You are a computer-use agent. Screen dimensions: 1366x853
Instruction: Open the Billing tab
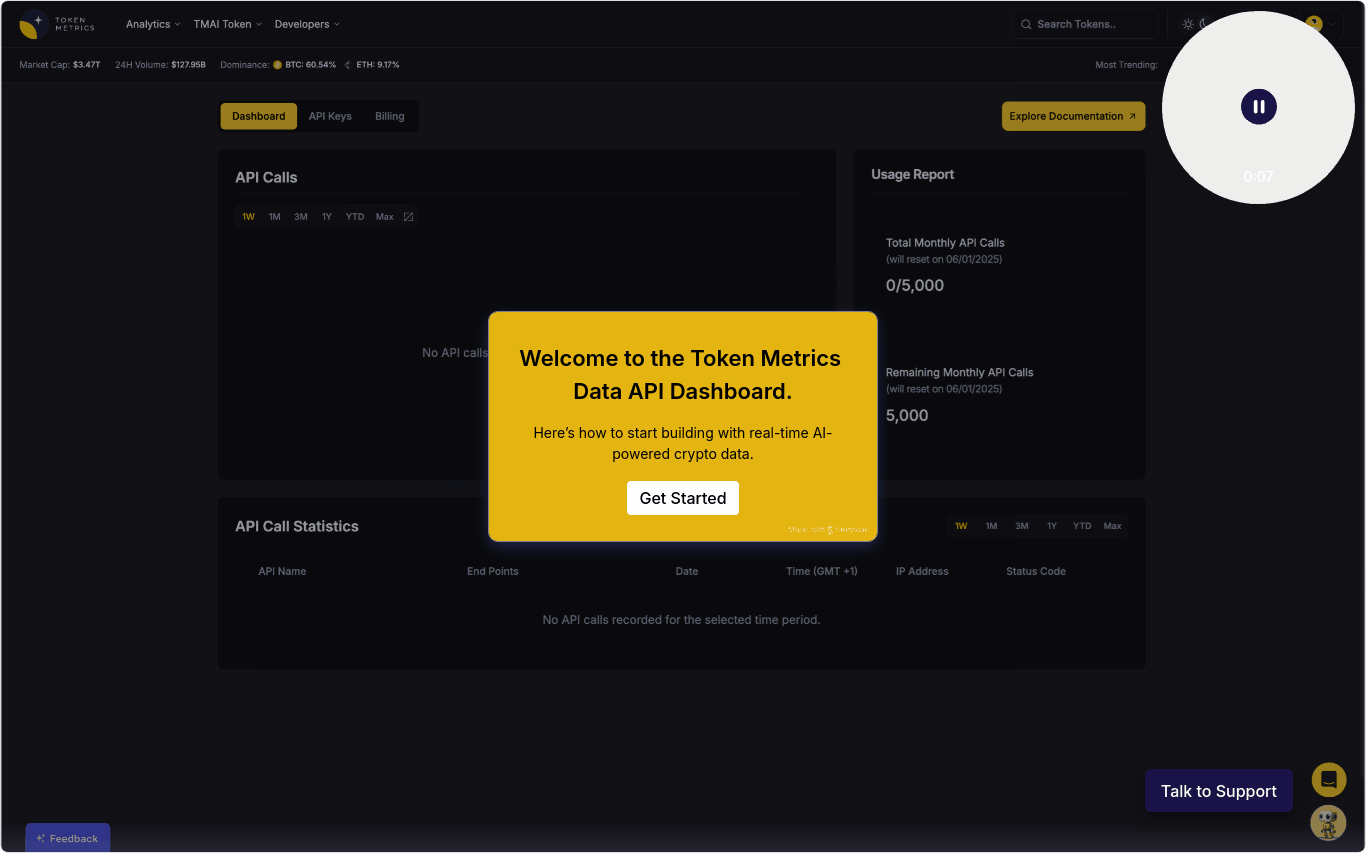(x=390, y=116)
